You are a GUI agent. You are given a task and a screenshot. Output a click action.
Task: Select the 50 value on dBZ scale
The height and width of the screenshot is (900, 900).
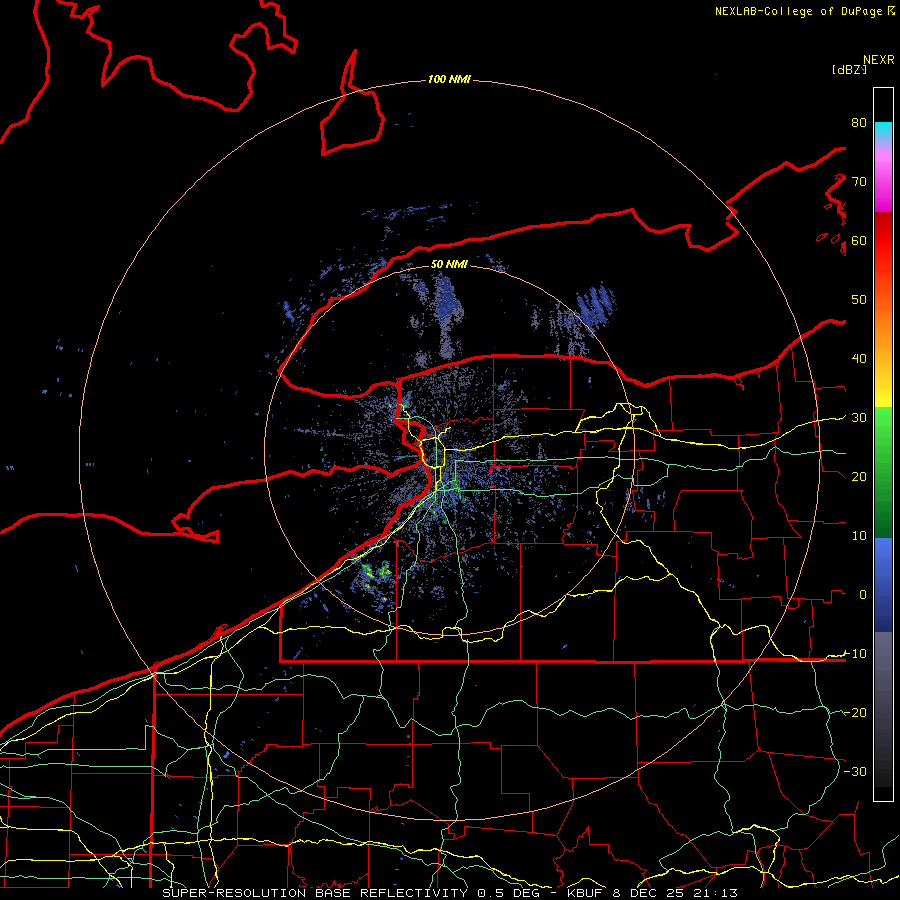click(859, 300)
